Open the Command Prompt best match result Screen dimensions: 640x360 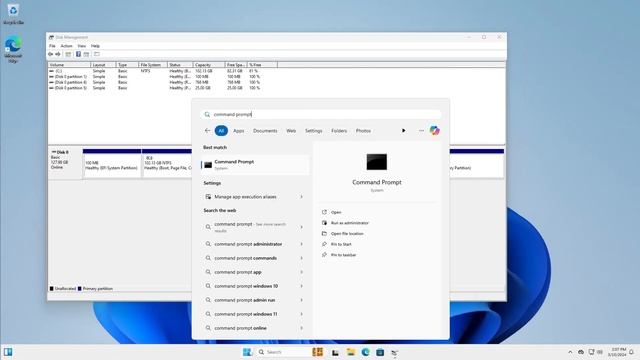[255, 165]
